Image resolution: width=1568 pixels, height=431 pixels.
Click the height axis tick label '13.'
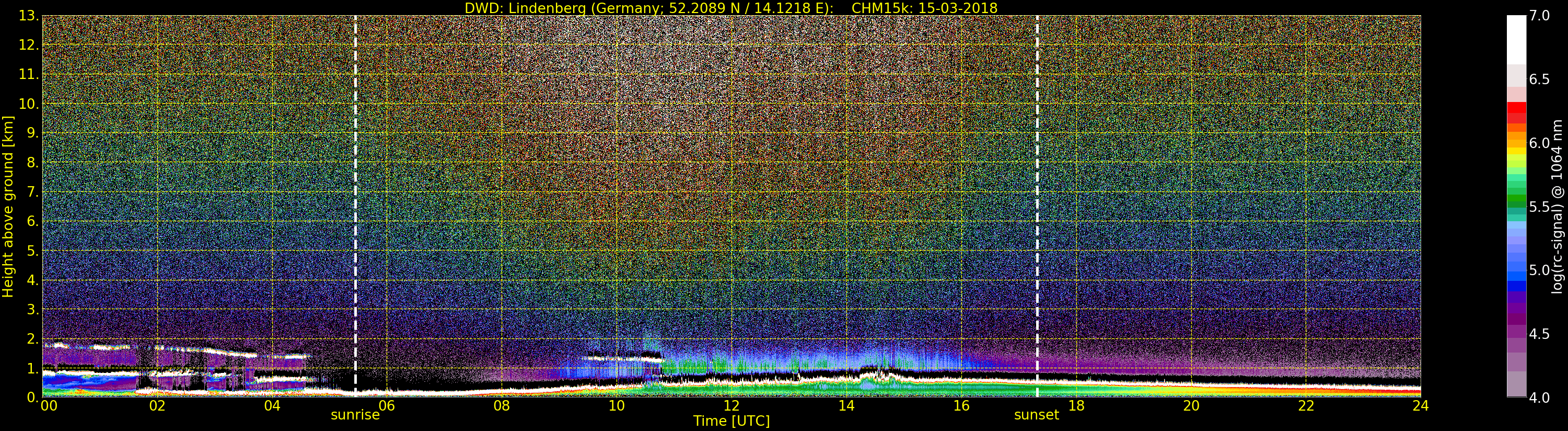[29, 16]
